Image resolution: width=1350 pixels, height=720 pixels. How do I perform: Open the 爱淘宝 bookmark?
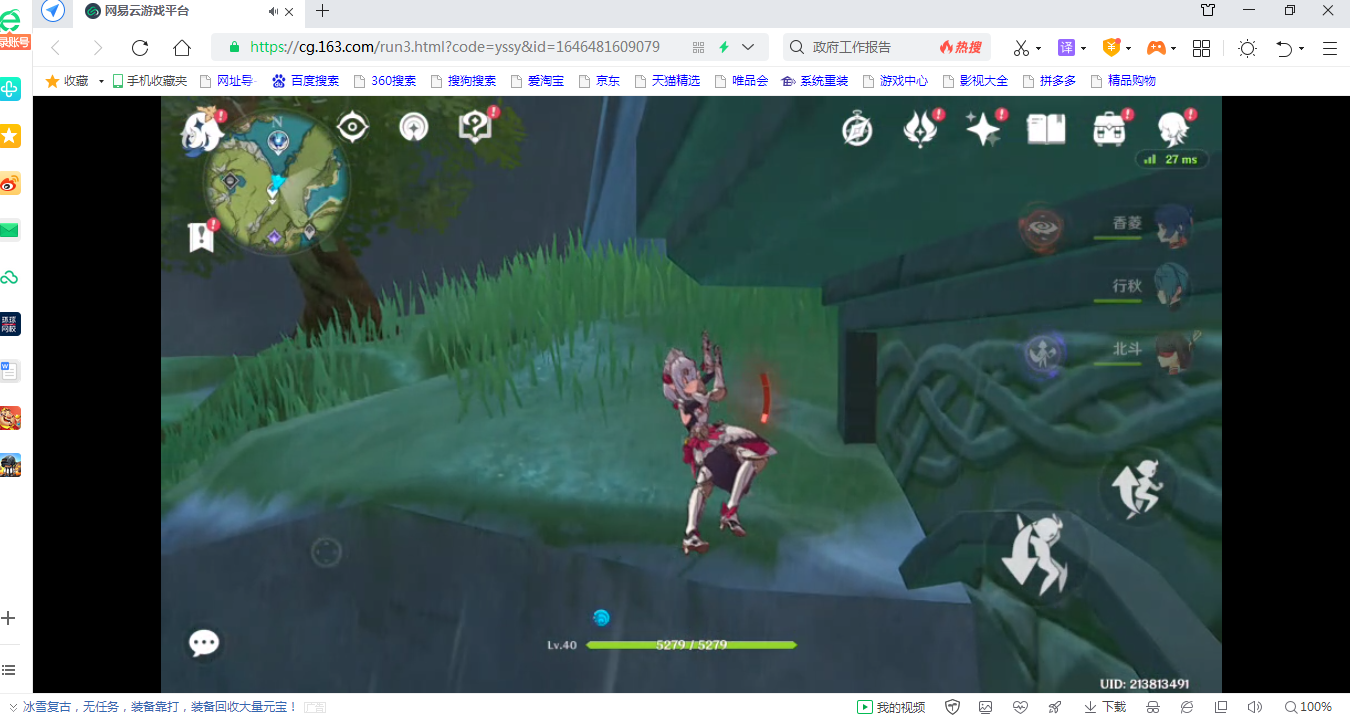pos(537,81)
